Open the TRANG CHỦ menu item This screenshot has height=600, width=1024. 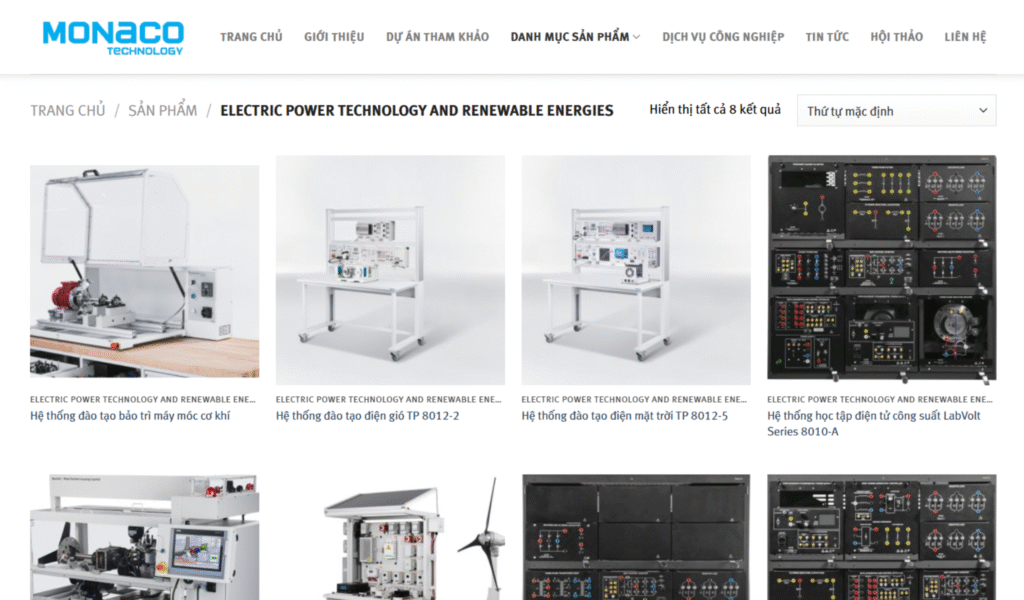click(251, 37)
